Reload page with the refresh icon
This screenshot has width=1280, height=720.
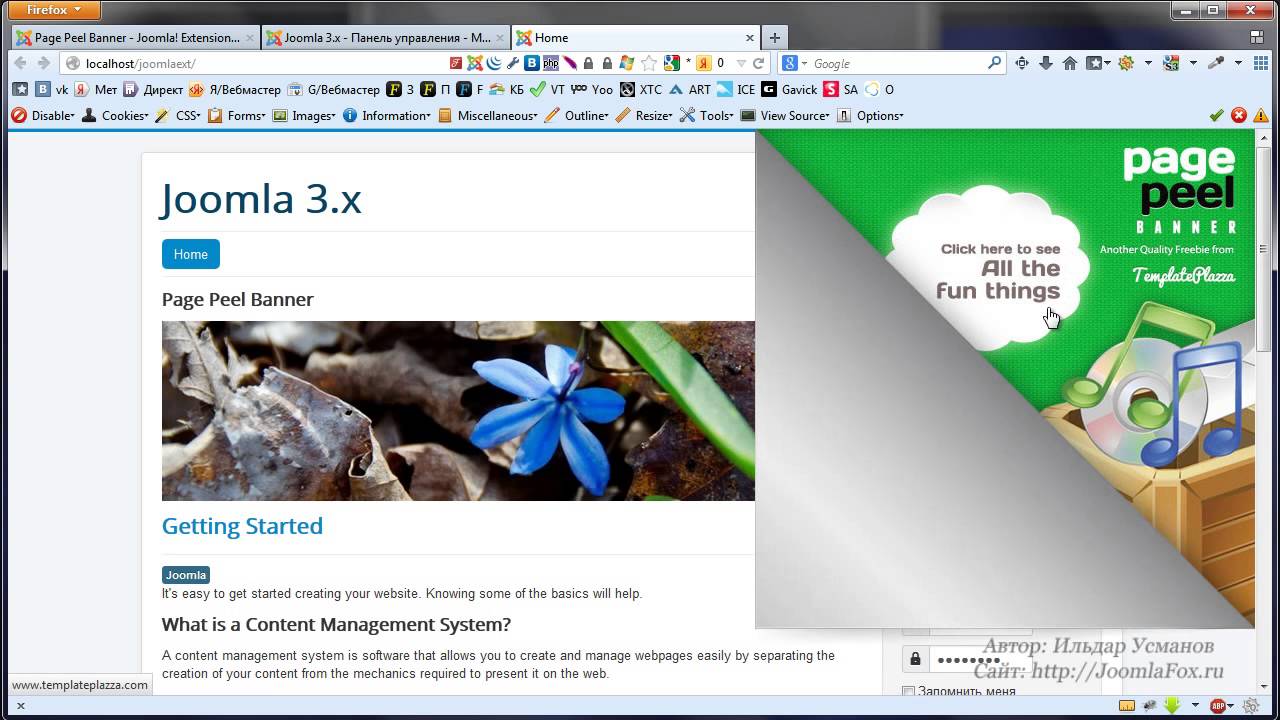(x=759, y=63)
